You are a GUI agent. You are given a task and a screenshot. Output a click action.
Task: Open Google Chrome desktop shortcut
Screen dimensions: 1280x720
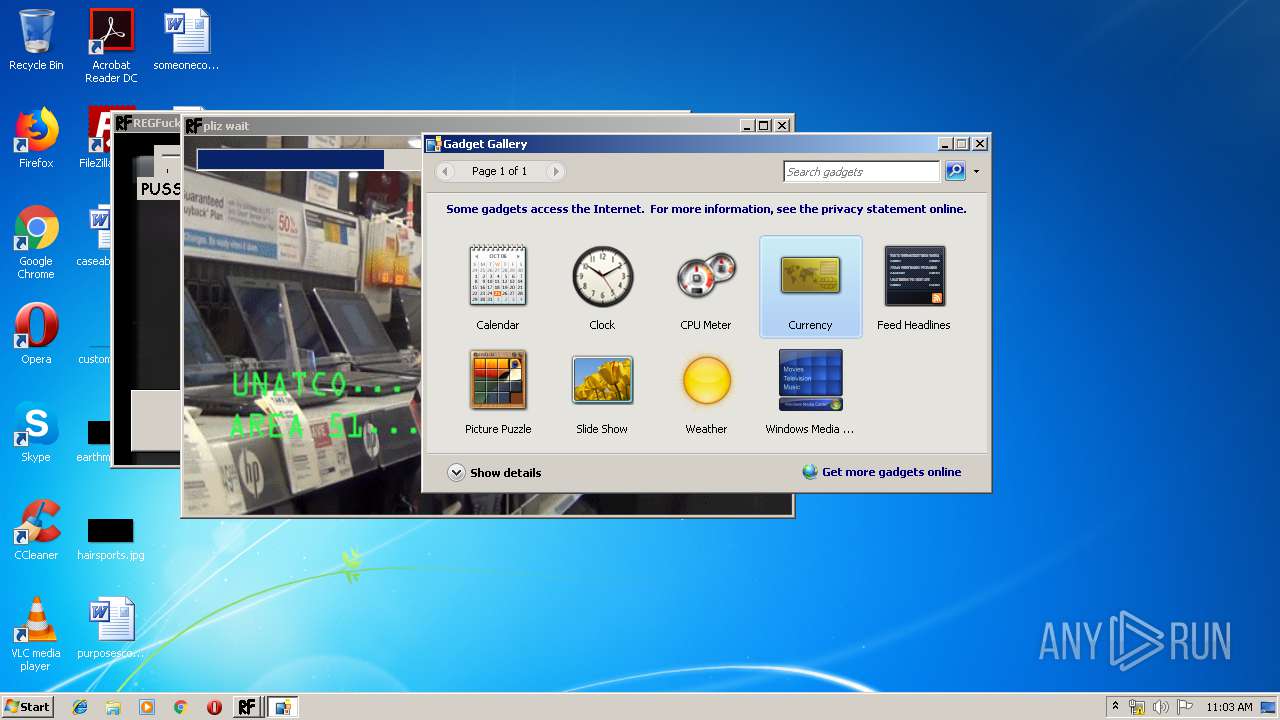36,242
